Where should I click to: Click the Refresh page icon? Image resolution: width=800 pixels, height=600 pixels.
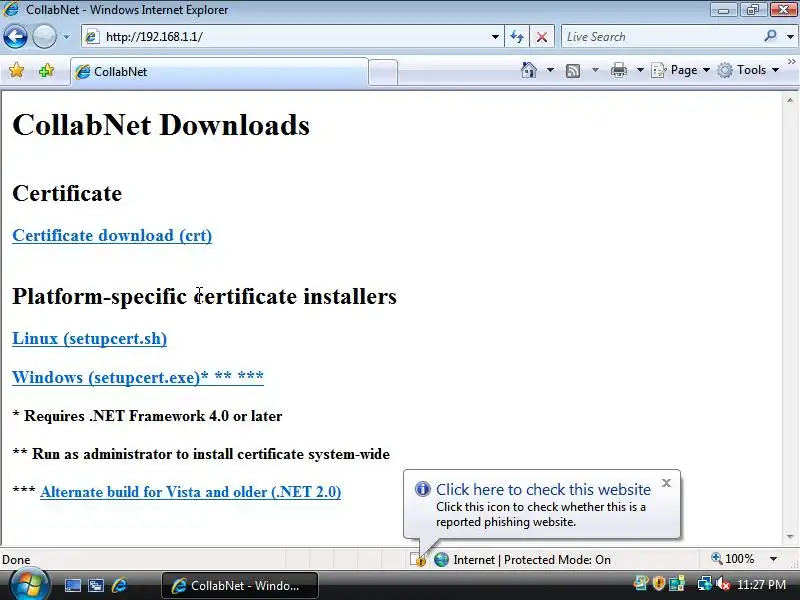(x=517, y=37)
